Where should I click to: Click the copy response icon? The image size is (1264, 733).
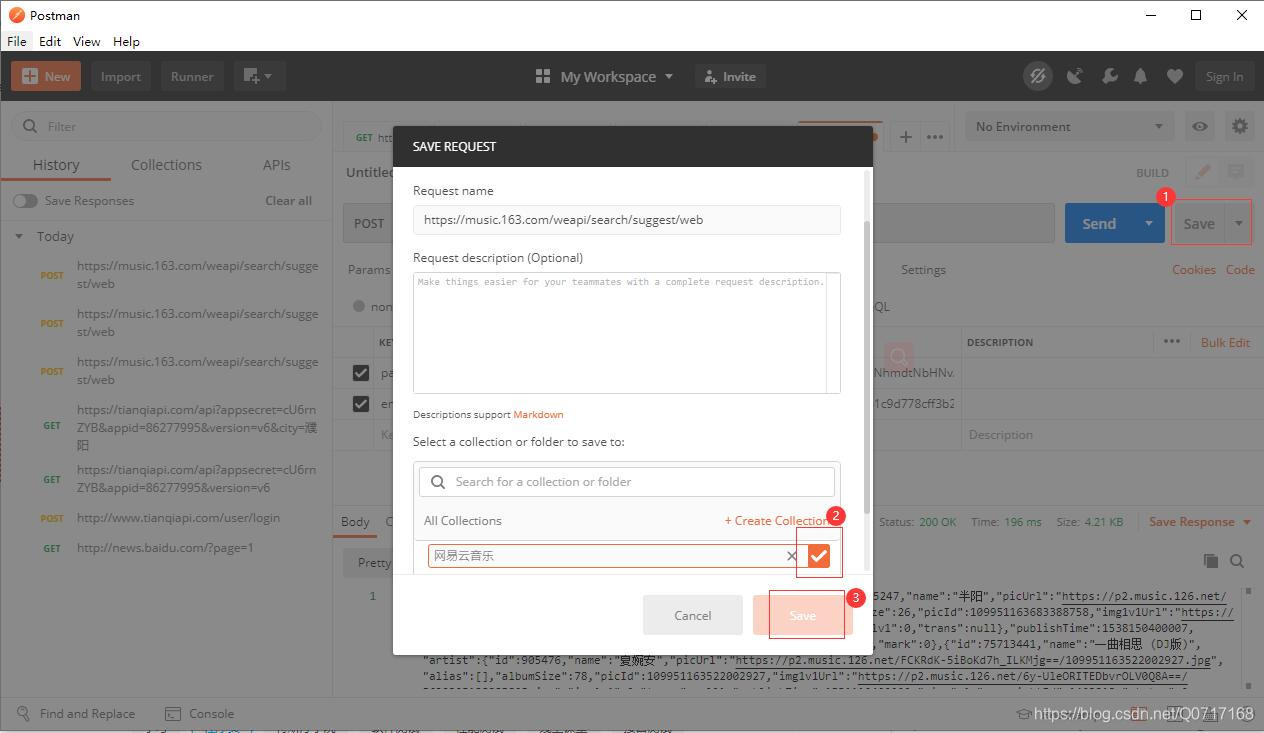pyautogui.click(x=1211, y=561)
